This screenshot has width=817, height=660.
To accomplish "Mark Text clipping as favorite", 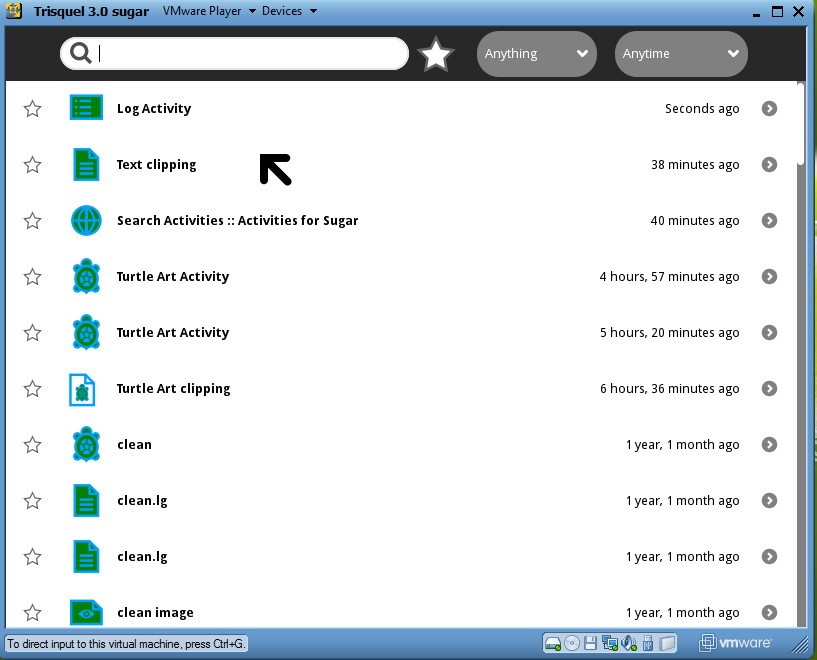I will pos(33,165).
